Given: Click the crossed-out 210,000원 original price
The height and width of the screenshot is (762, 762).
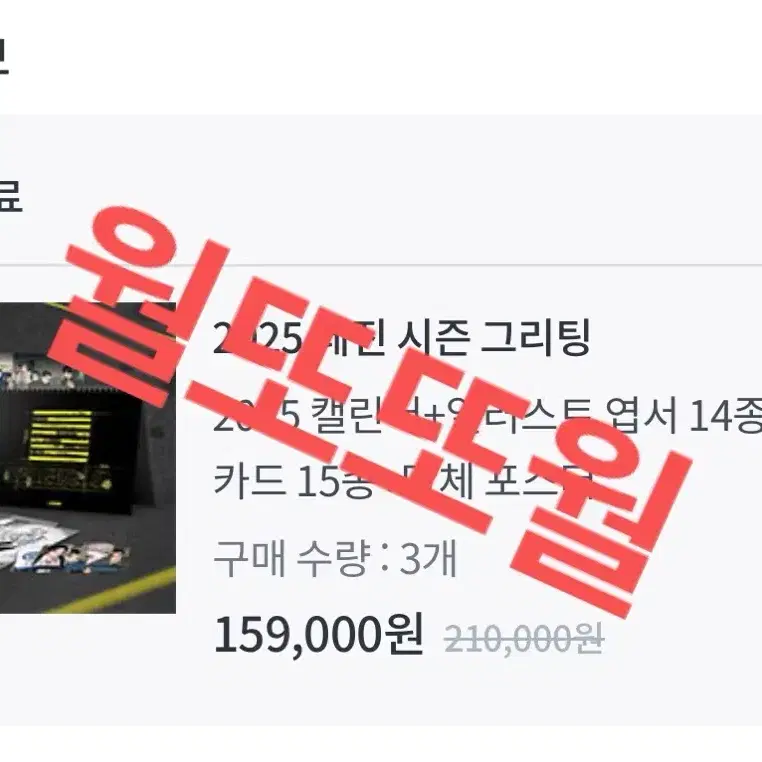Looking at the screenshot, I should click(x=524, y=638).
